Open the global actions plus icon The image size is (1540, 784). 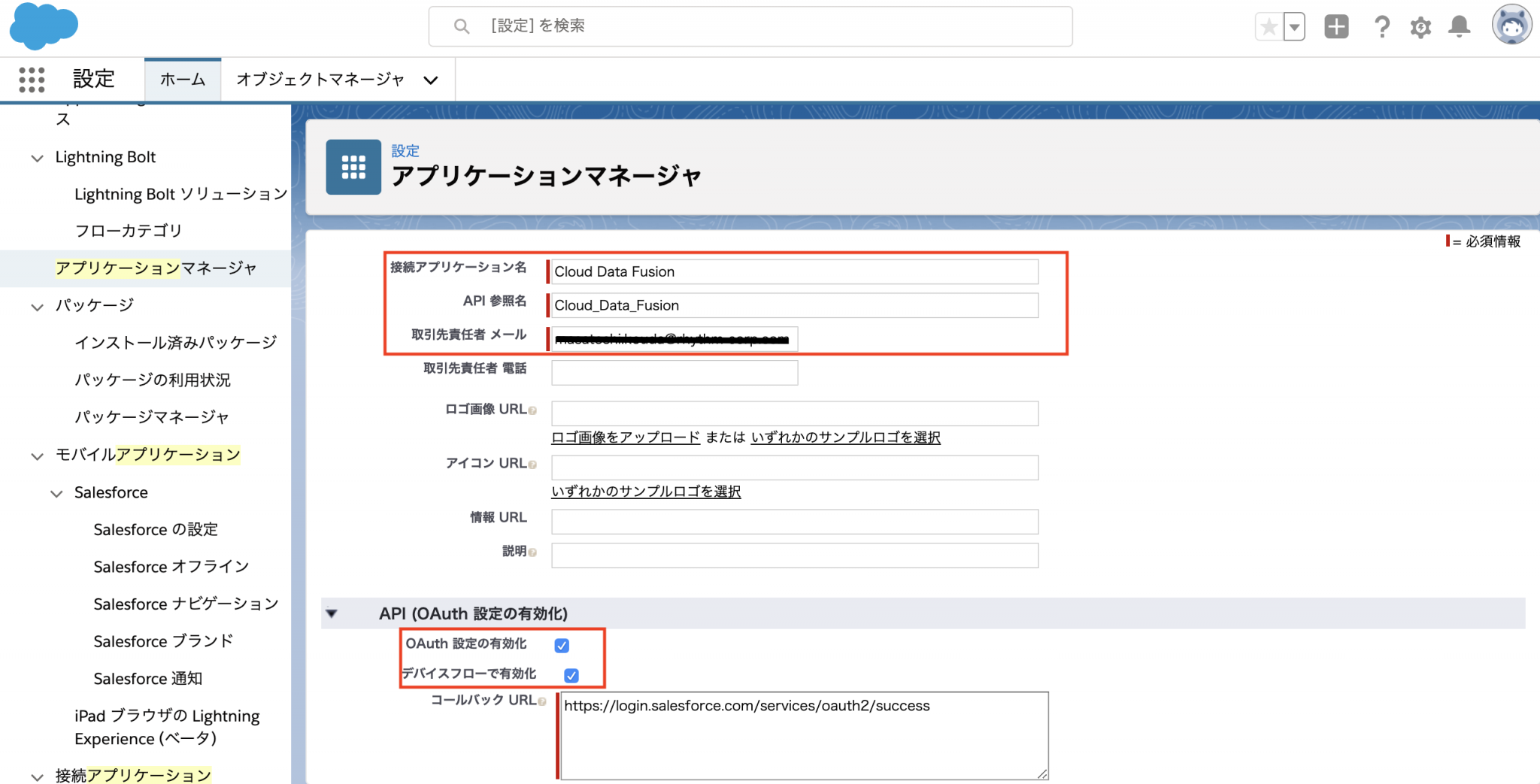tap(1336, 27)
